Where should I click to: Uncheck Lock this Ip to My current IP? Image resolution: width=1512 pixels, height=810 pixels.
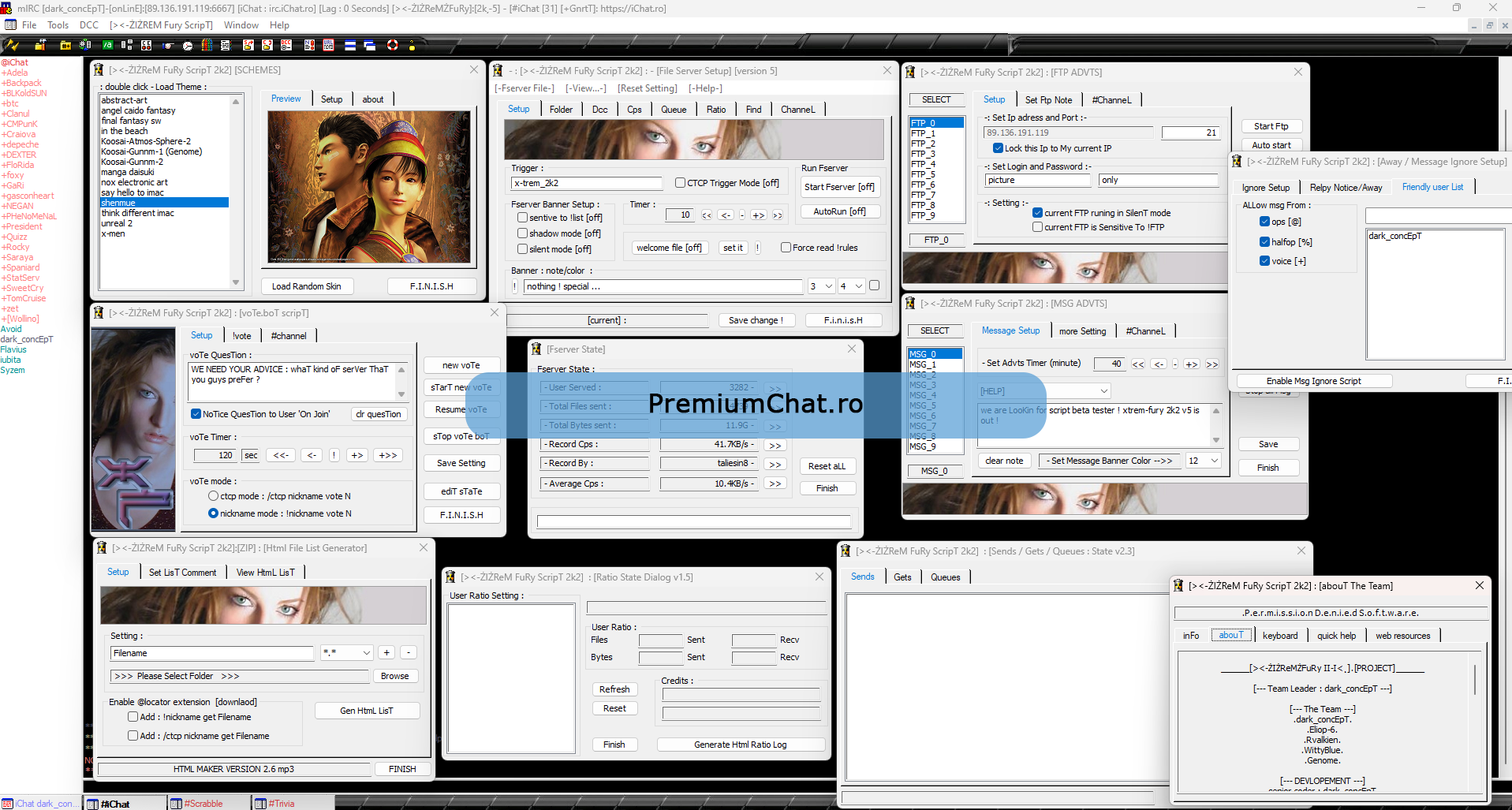(998, 148)
